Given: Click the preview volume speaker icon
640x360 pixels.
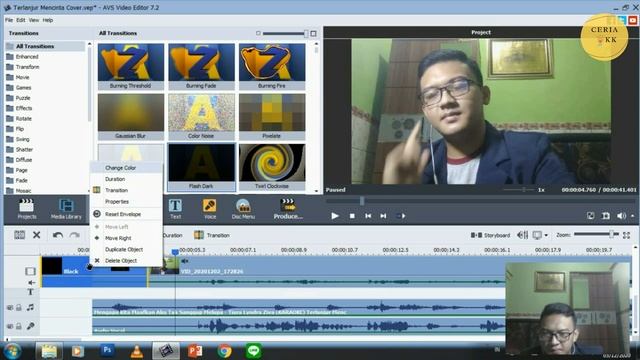Looking at the screenshot, I should (x=621, y=216).
